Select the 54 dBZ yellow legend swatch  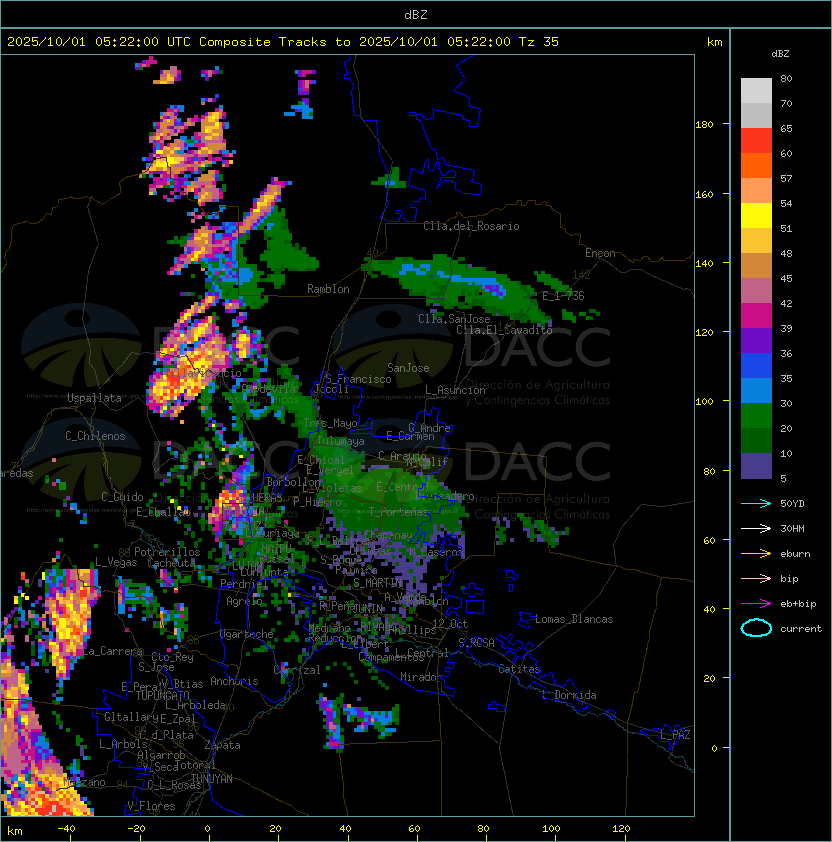(756, 216)
